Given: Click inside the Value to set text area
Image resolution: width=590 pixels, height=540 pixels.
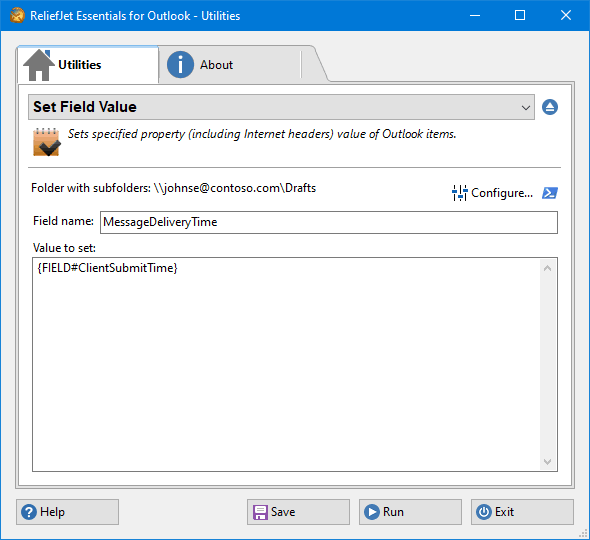Looking at the screenshot, I should [x=286, y=365].
